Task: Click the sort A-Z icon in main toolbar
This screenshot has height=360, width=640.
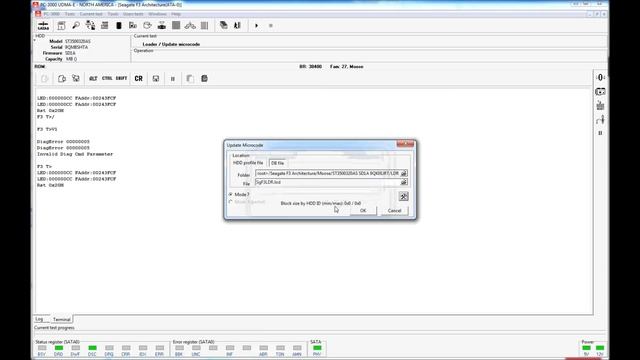Action: tap(237, 25)
